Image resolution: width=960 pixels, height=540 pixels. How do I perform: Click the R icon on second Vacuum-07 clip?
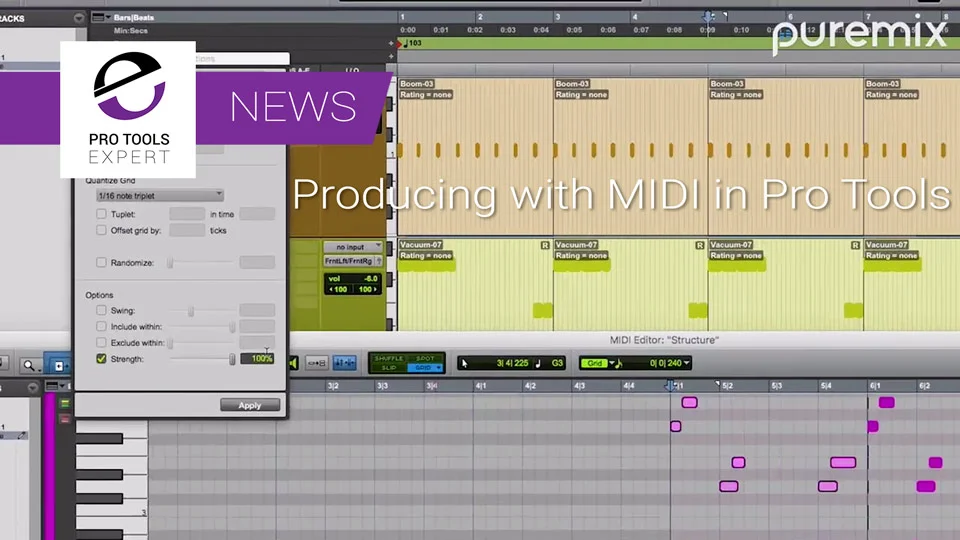tap(700, 245)
